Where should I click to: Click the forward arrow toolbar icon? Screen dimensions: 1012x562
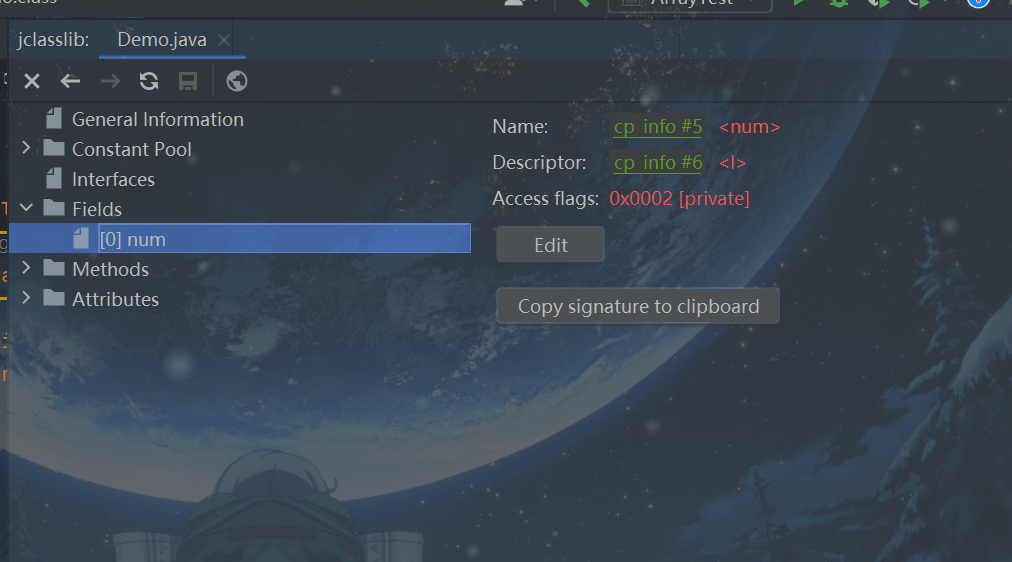pyautogui.click(x=110, y=81)
